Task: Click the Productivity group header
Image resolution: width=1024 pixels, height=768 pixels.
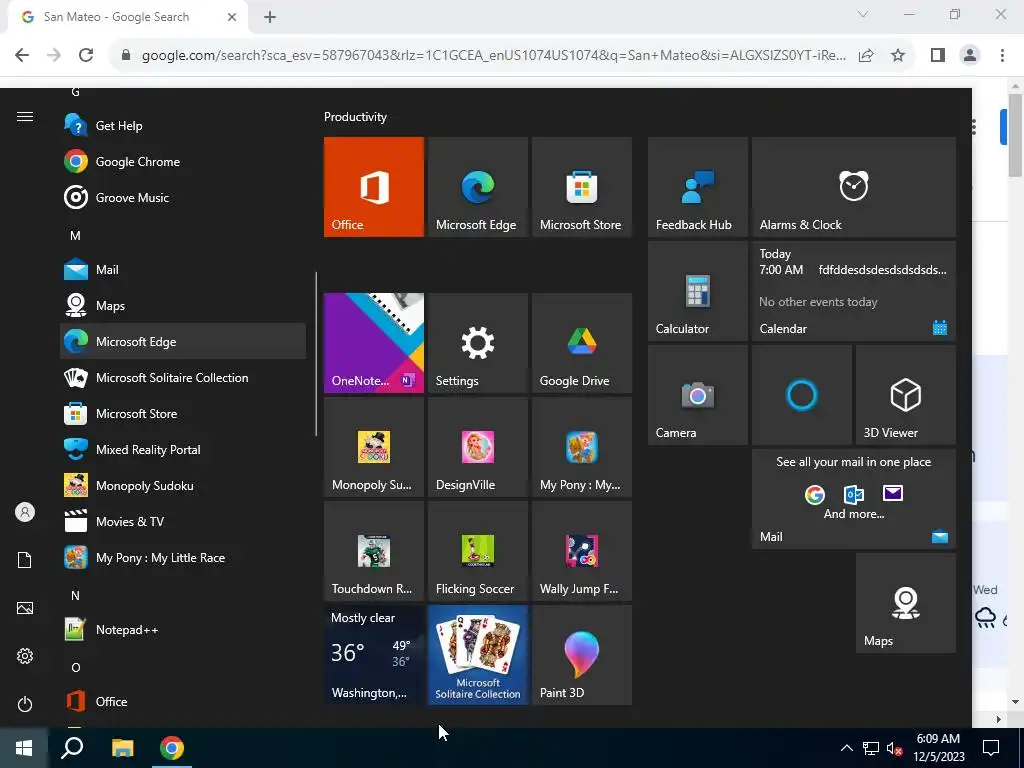Action: tap(355, 117)
